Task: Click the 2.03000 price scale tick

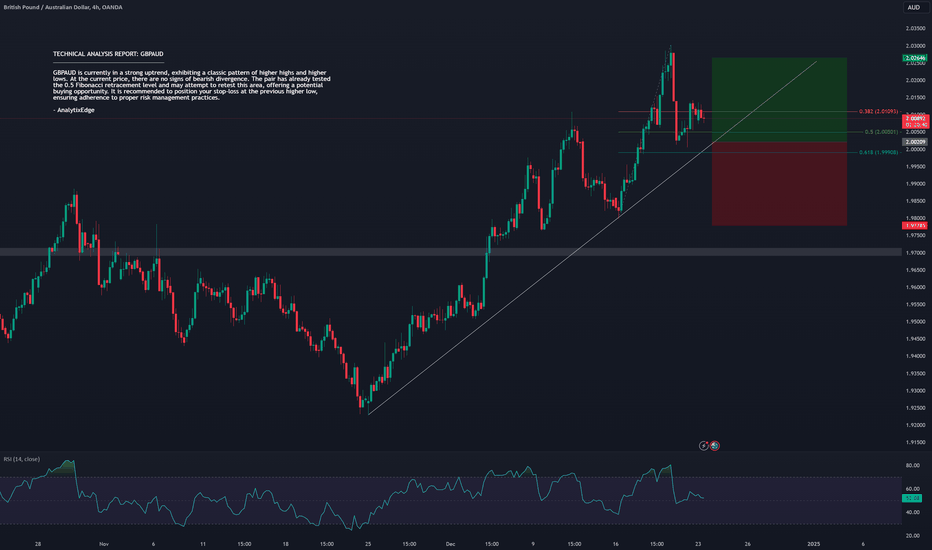Action: [915, 45]
